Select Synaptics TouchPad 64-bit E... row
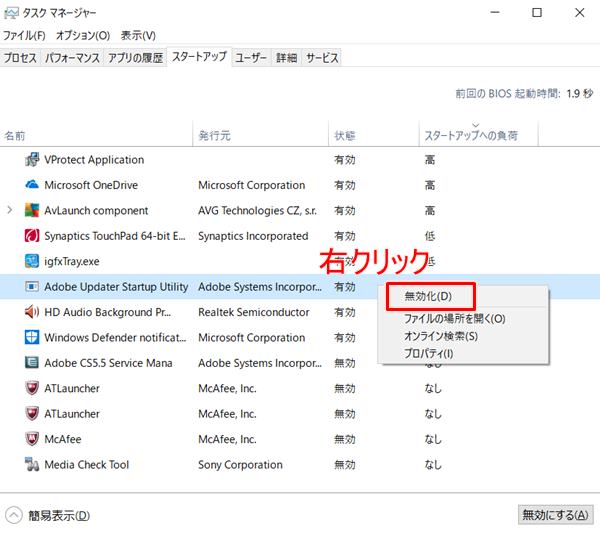This screenshot has height=533, width=600. pyautogui.click(x=115, y=236)
